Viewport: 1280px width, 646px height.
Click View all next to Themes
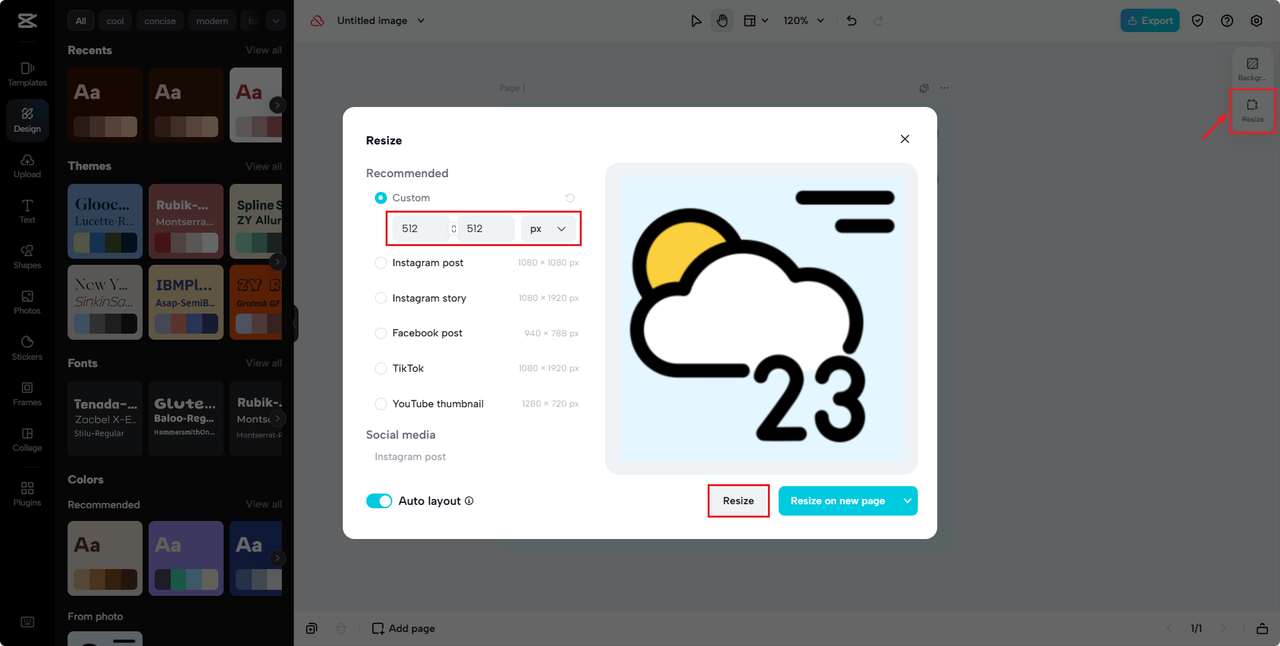[264, 166]
